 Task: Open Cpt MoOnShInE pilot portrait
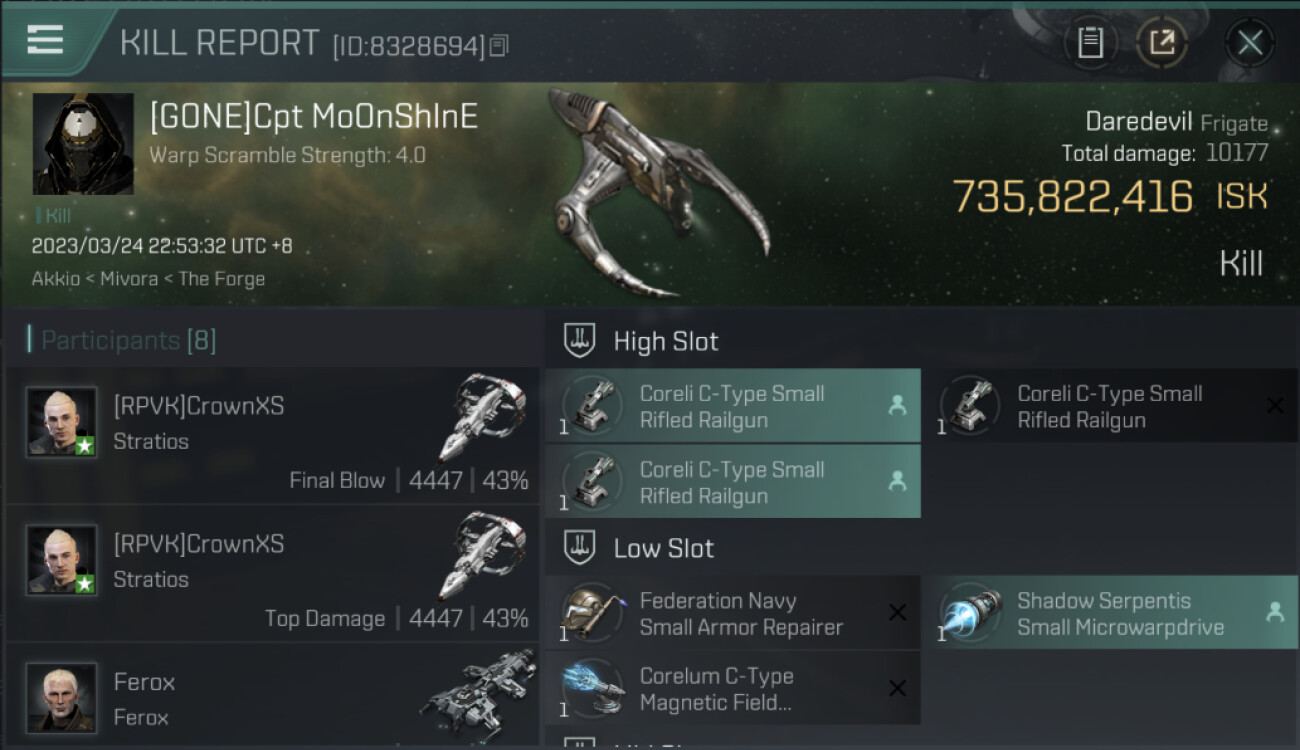tap(83, 144)
